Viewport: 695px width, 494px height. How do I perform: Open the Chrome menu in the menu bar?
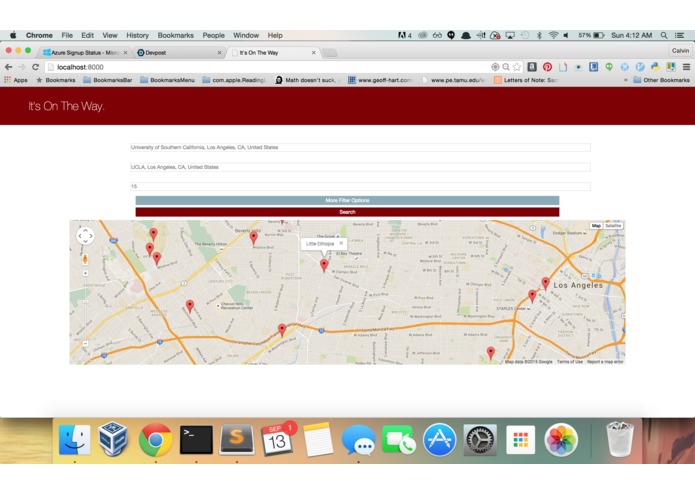(x=39, y=35)
